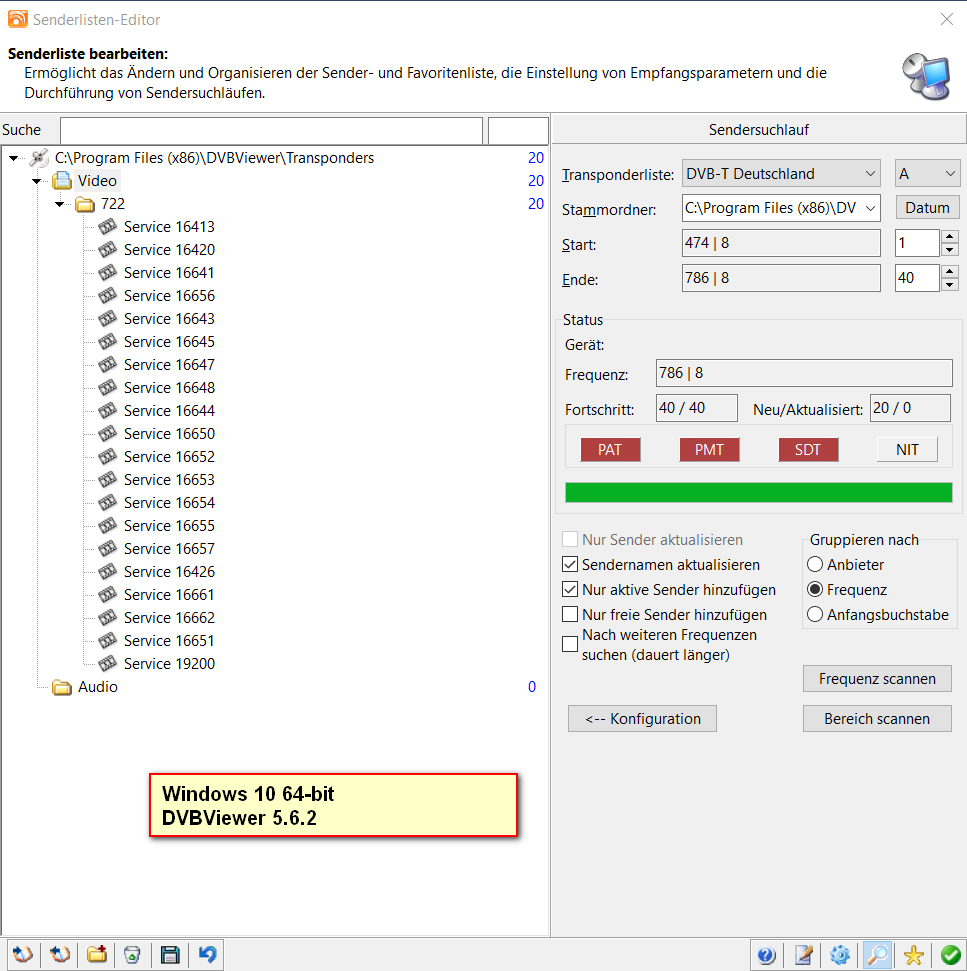Click the Neu/Aktualisiert field showing 20 / 0
This screenshot has width=967, height=971.
[x=911, y=408]
